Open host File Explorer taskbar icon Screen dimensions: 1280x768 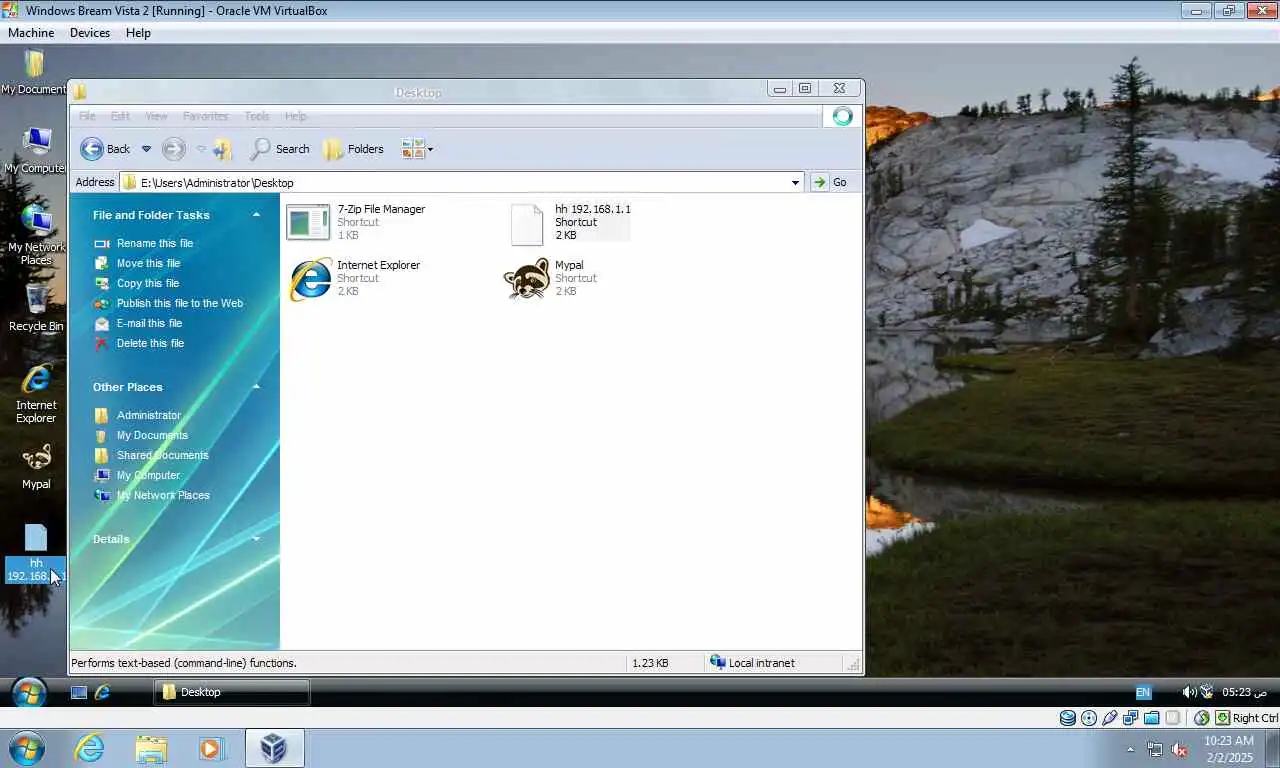pyautogui.click(x=151, y=748)
